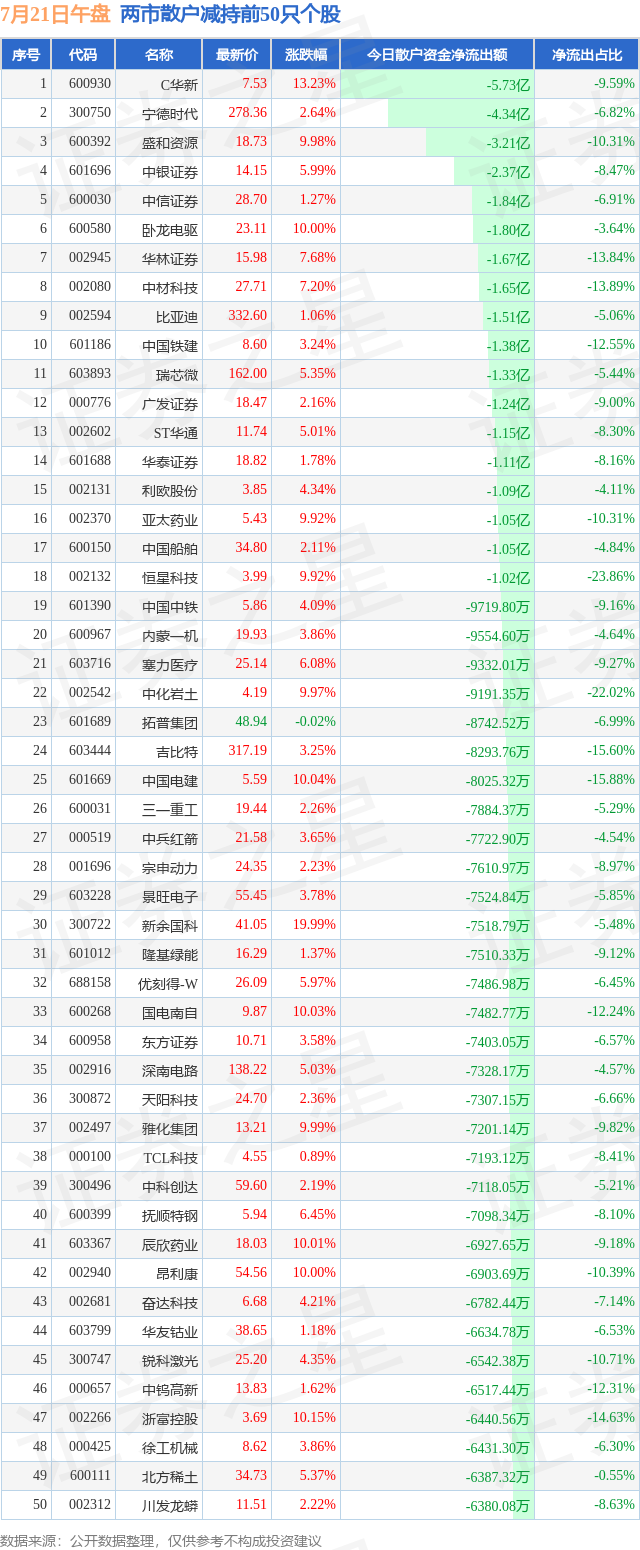Click the stock name 锐科激光
Viewport: 640px width, 1550px height.
coord(170,1360)
